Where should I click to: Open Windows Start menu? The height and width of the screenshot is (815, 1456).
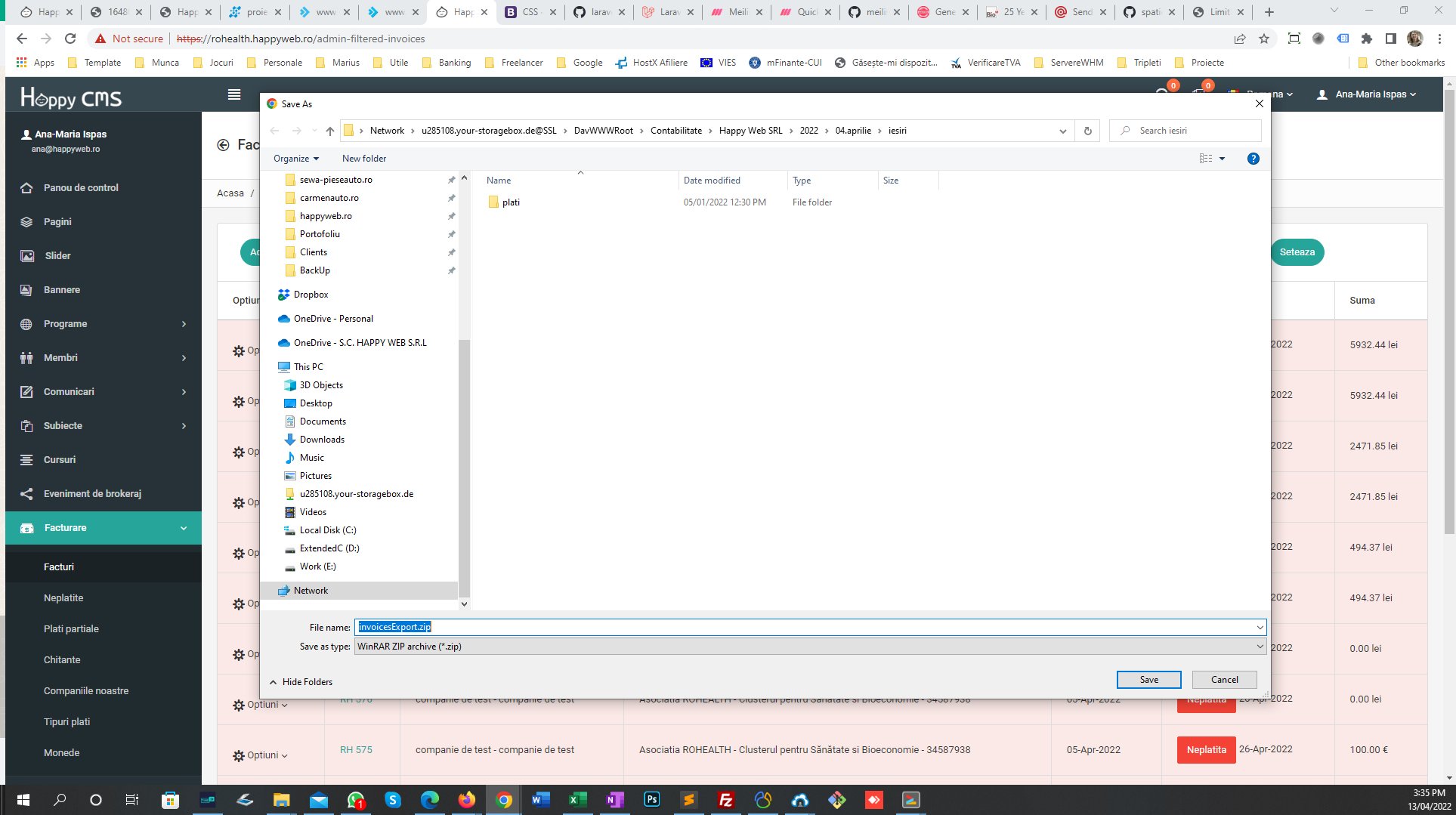[x=23, y=800]
